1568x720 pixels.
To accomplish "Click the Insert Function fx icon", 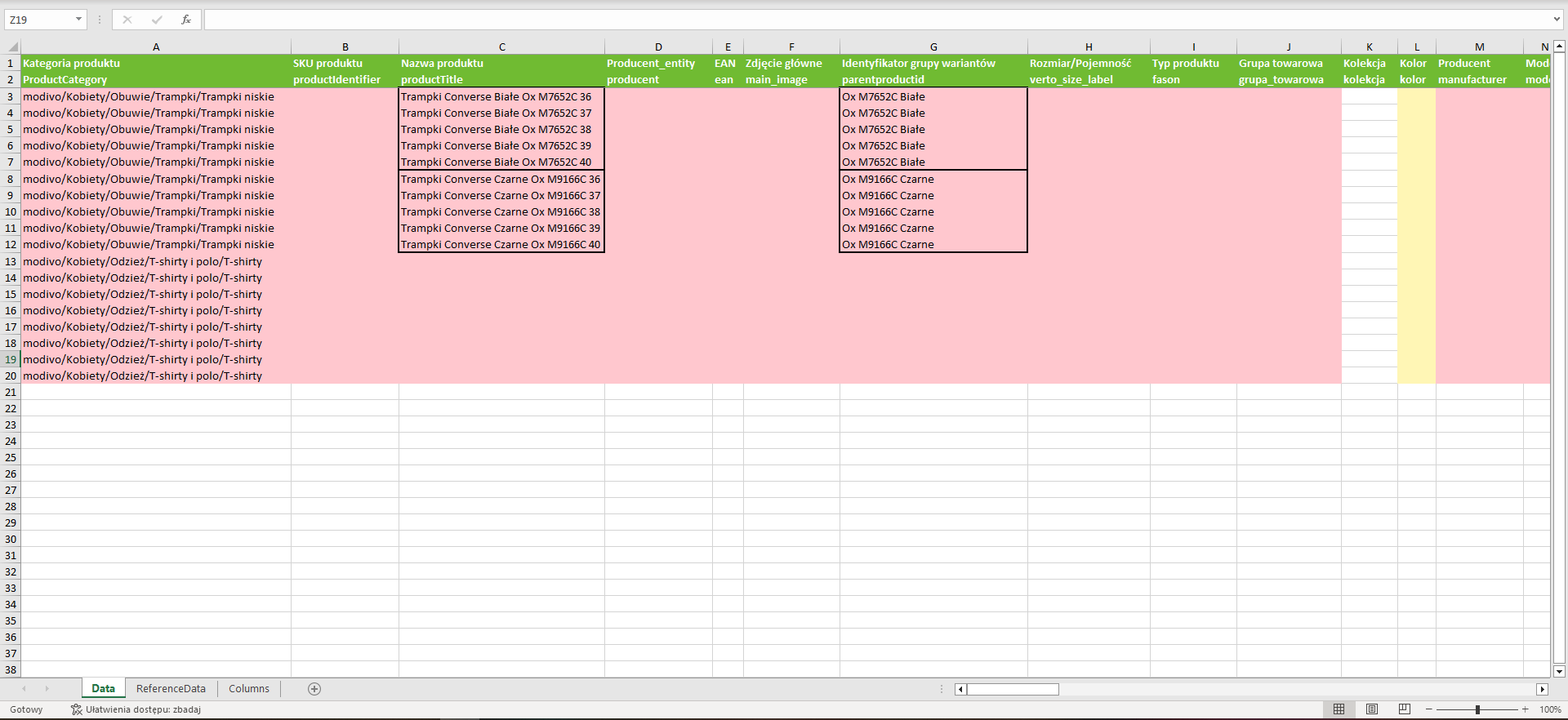I will pos(186,20).
